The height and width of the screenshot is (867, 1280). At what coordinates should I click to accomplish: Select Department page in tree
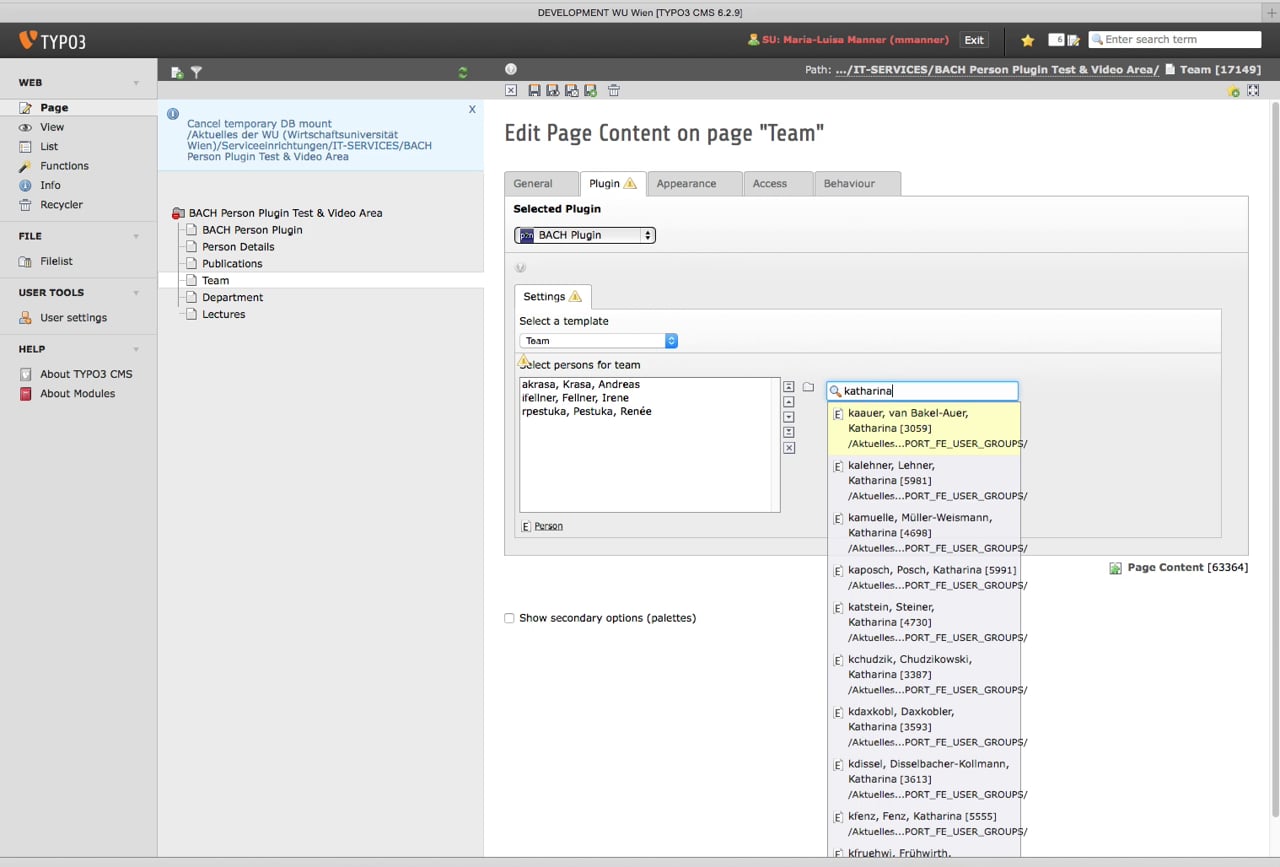233,298
